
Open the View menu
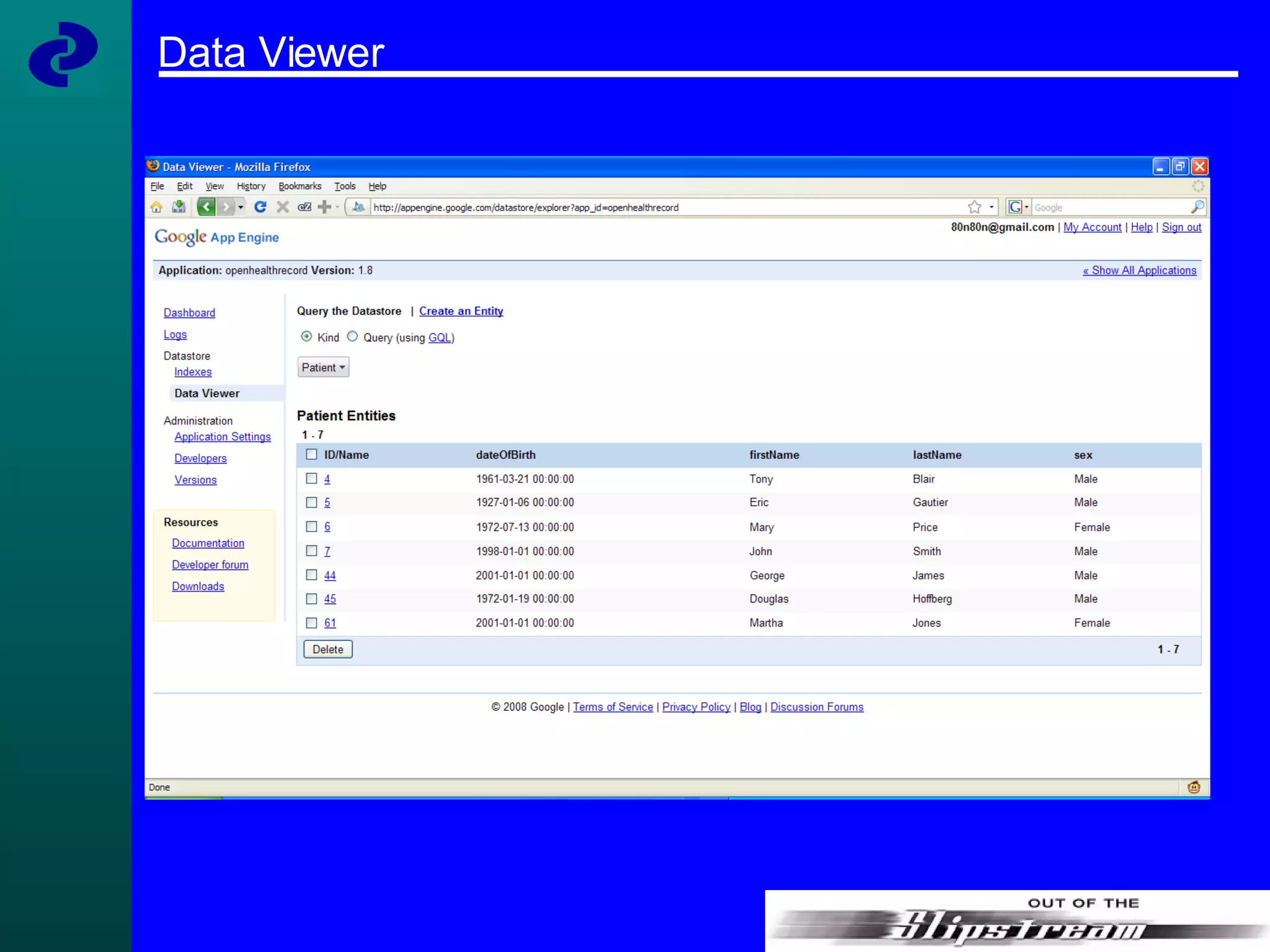coord(215,186)
